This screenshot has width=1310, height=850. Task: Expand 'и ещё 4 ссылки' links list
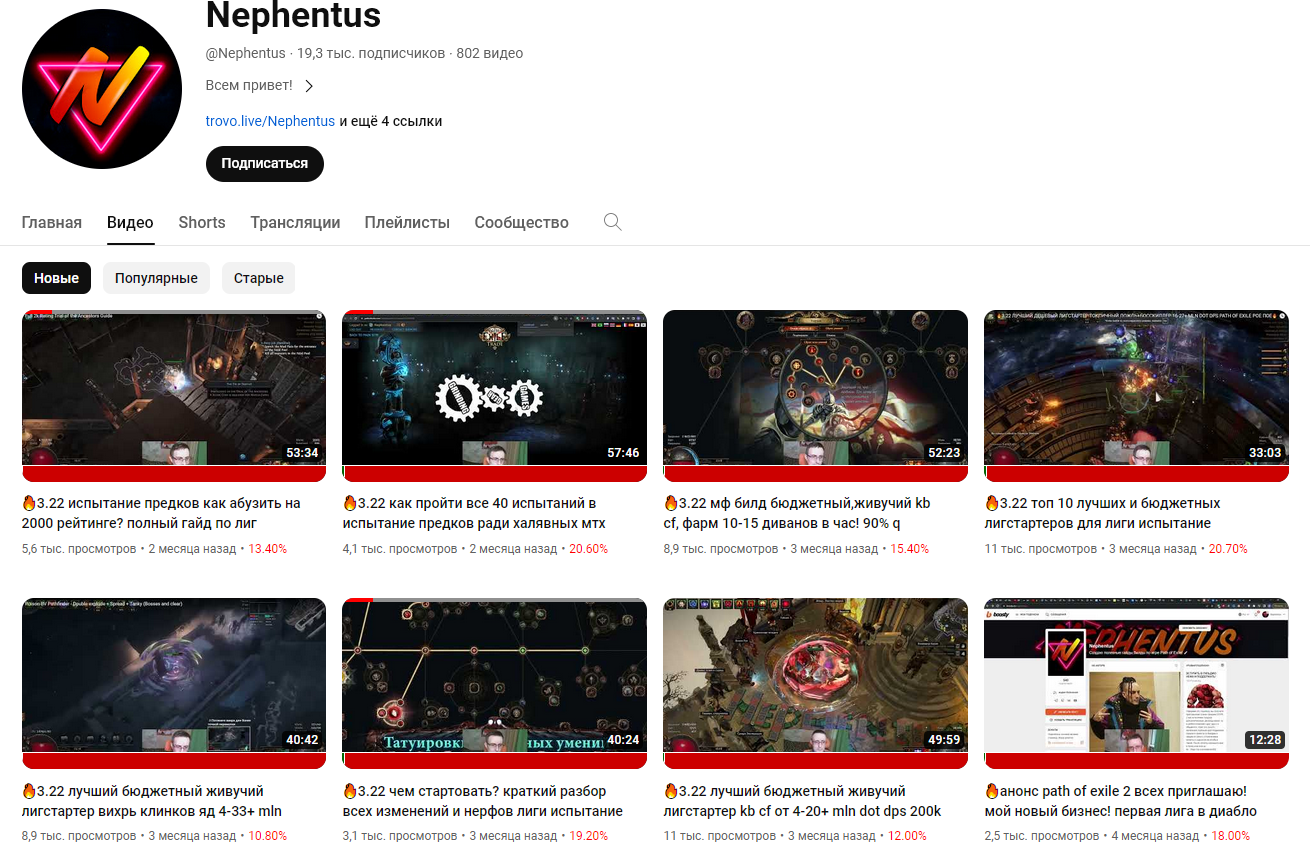click(x=391, y=121)
